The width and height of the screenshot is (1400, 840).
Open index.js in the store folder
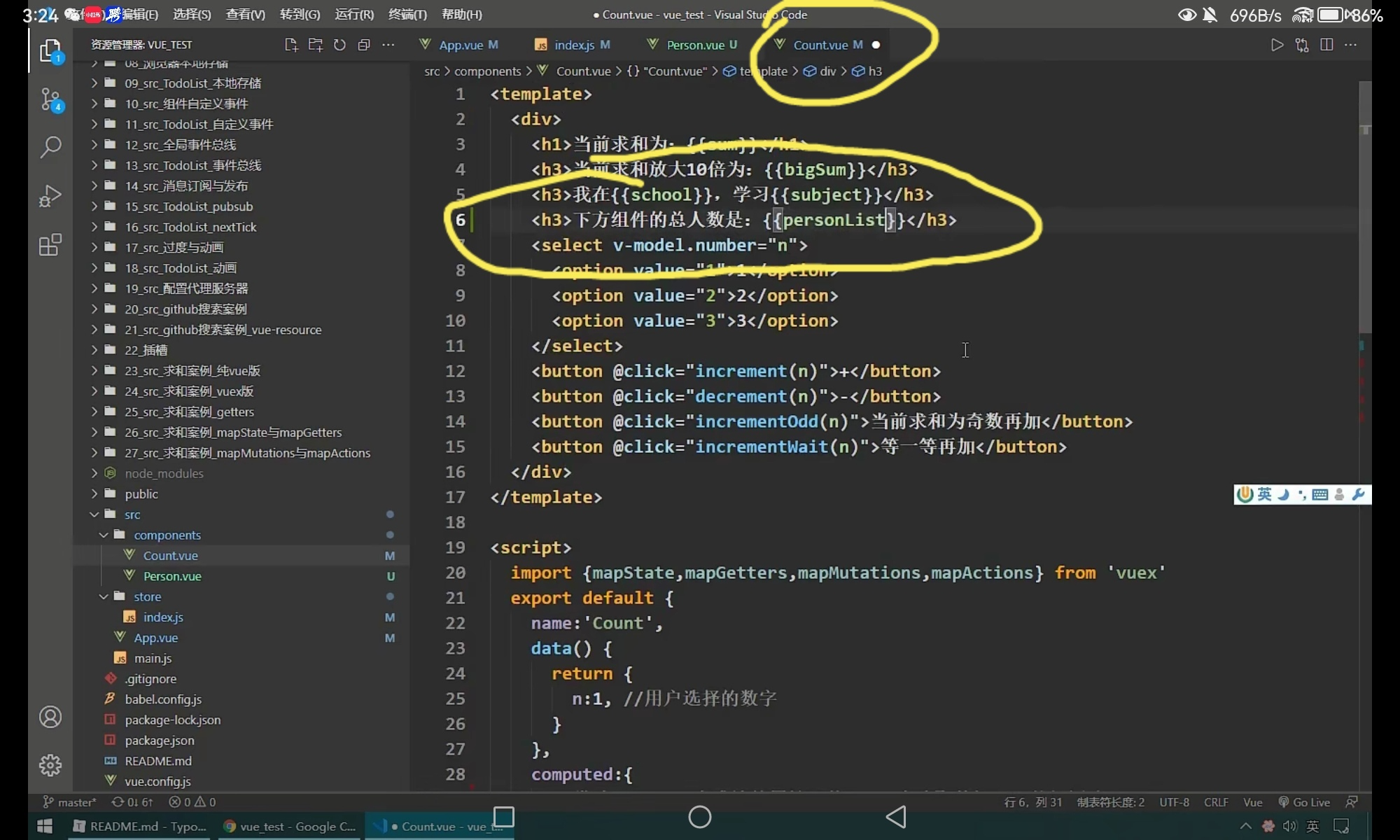pyautogui.click(x=162, y=617)
